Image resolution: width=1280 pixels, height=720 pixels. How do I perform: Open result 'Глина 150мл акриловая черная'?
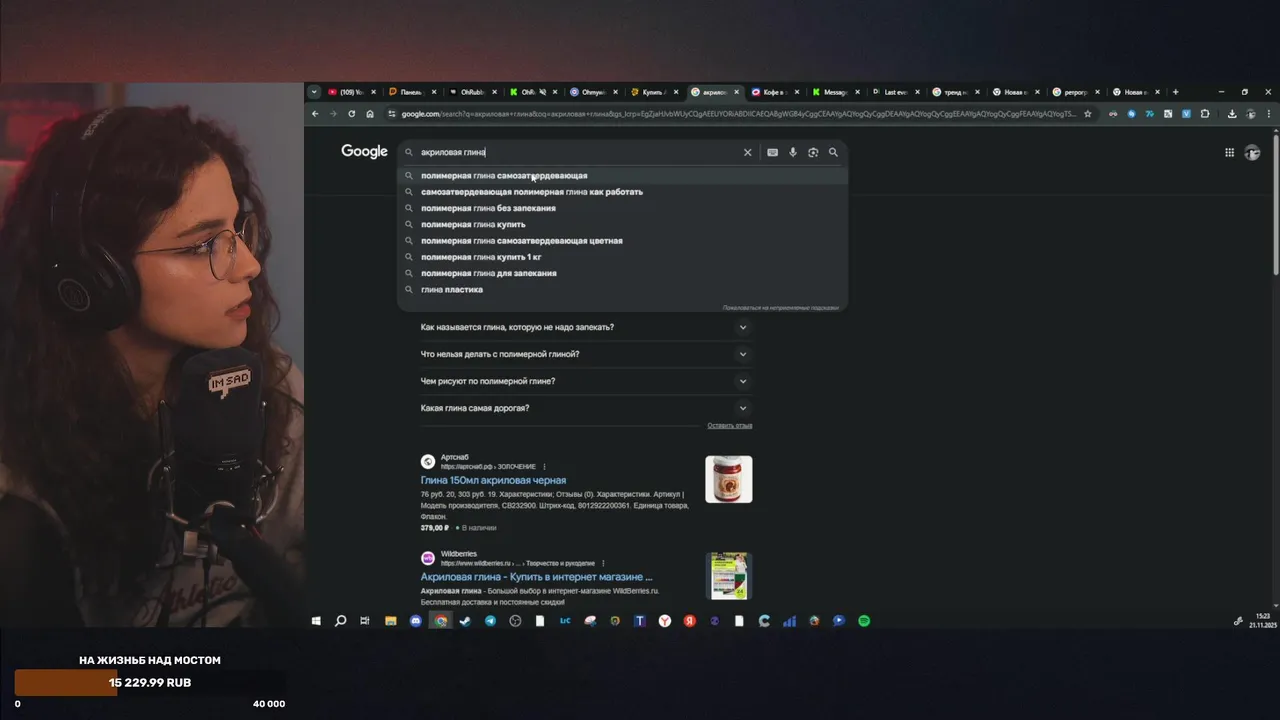pyautogui.click(x=493, y=480)
